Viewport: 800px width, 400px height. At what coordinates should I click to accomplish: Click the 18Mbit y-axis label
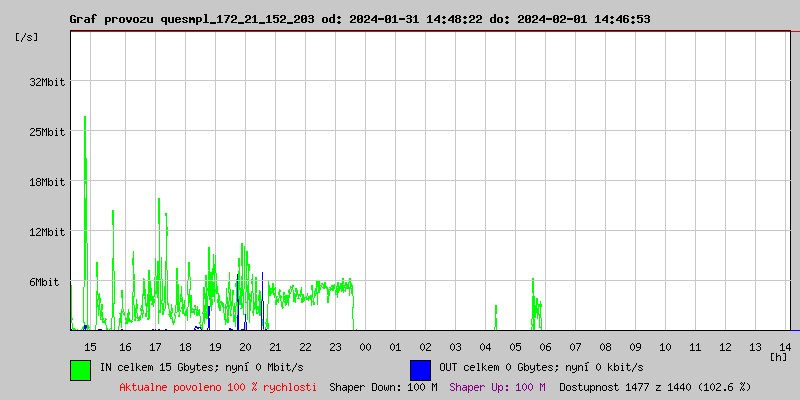tap(47, 182)
